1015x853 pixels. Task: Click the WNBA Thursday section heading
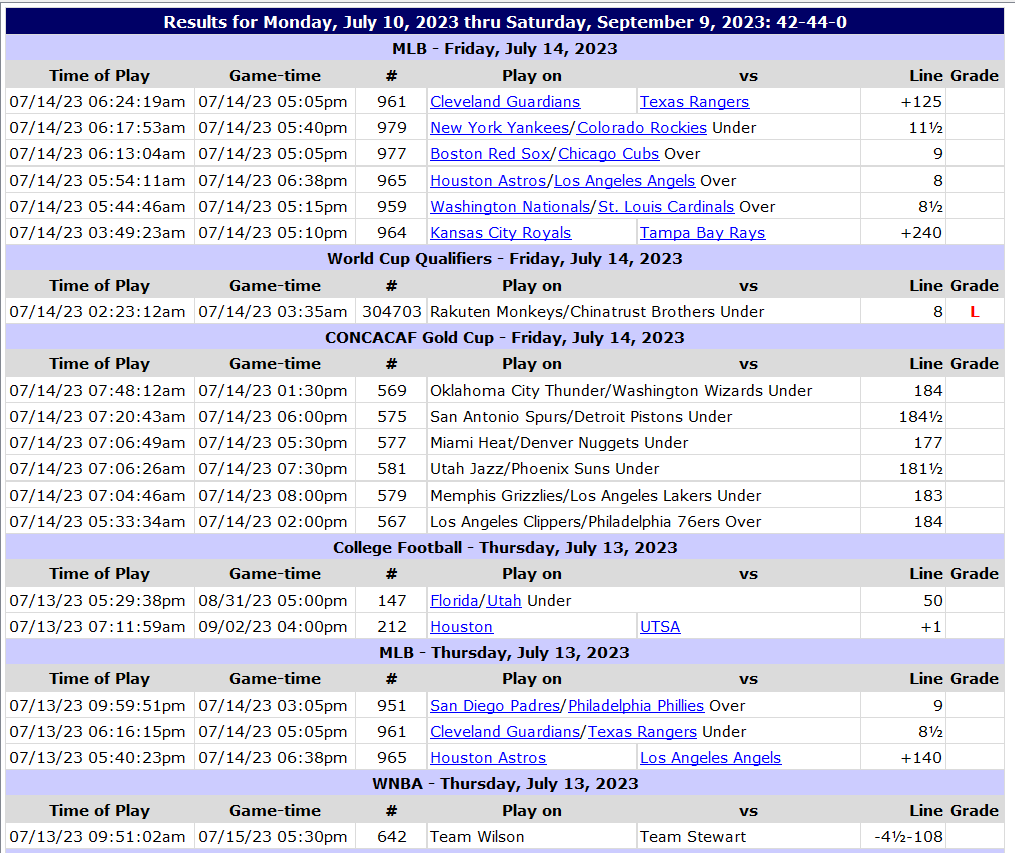pos(505,784)
